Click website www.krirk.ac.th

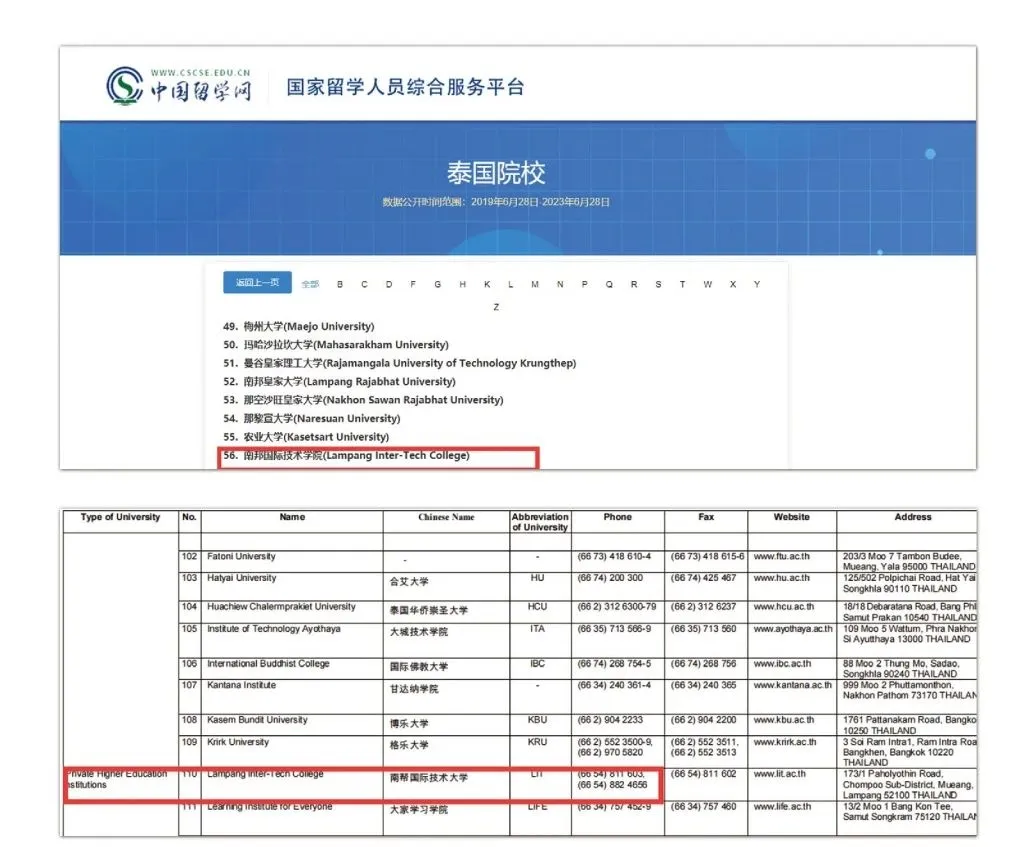click(x=785, y=742)
